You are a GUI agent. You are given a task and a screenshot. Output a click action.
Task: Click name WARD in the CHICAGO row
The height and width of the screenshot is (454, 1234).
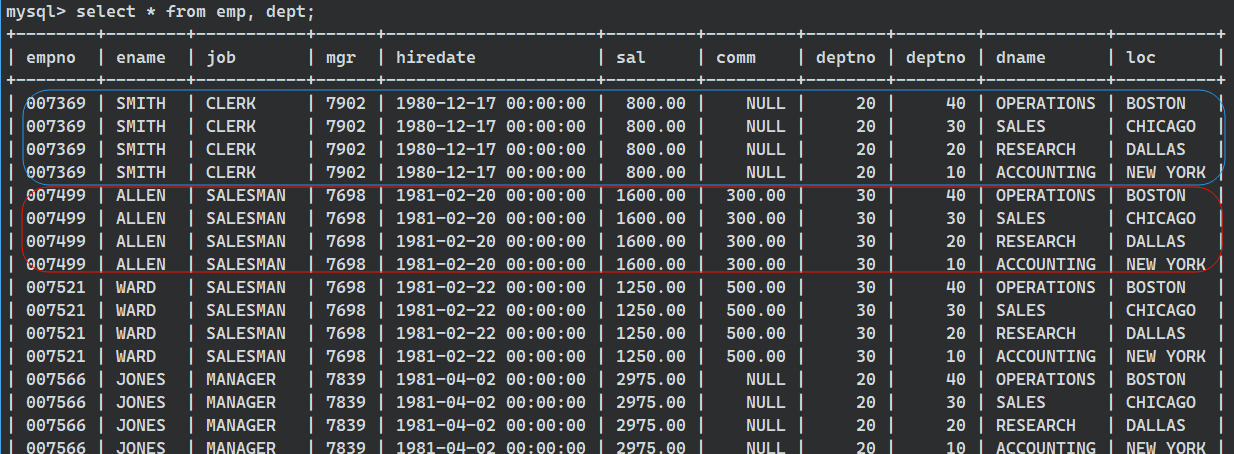(x=136, y=310)
